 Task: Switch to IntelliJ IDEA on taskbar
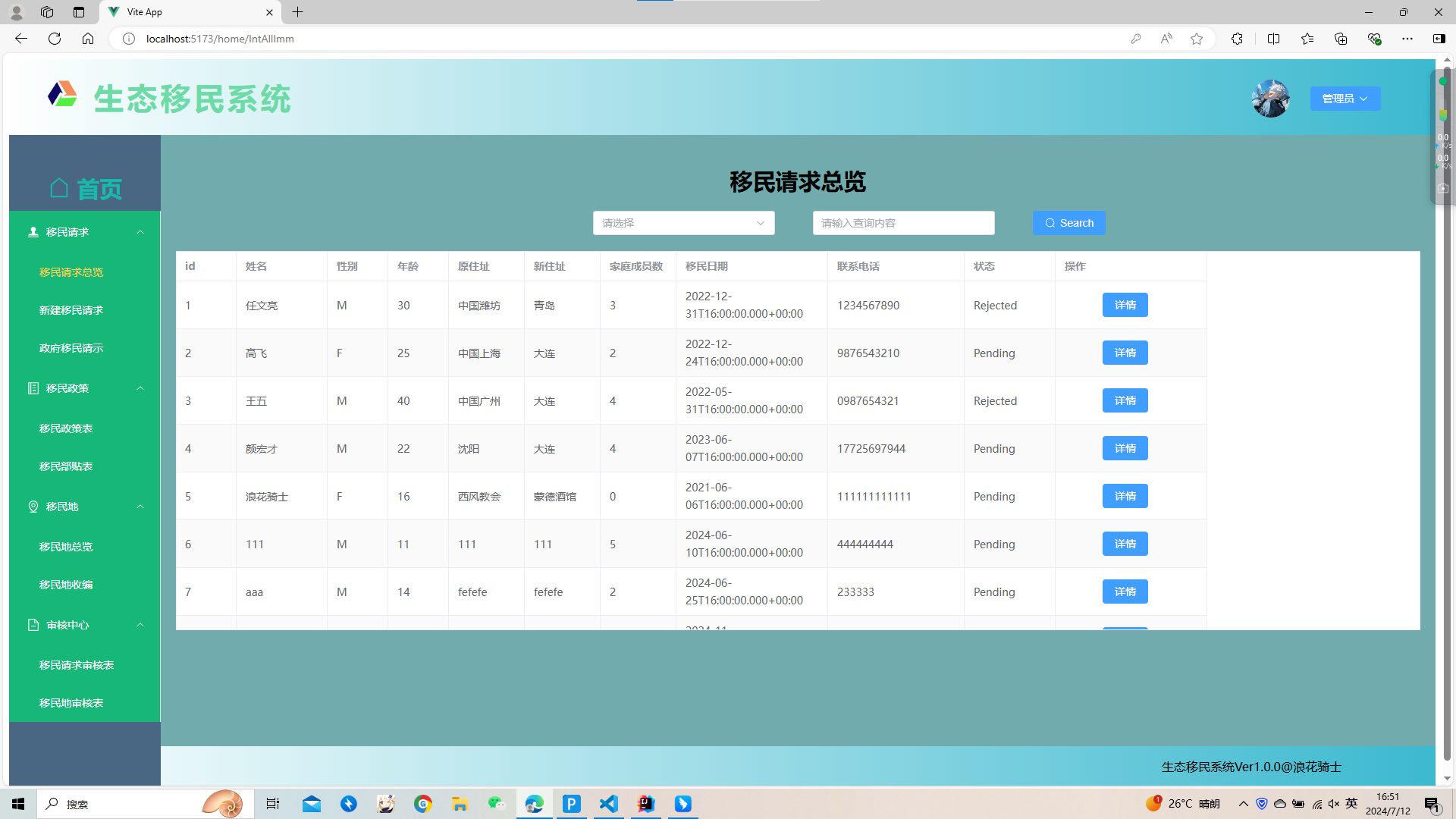[x=646, y=804]
